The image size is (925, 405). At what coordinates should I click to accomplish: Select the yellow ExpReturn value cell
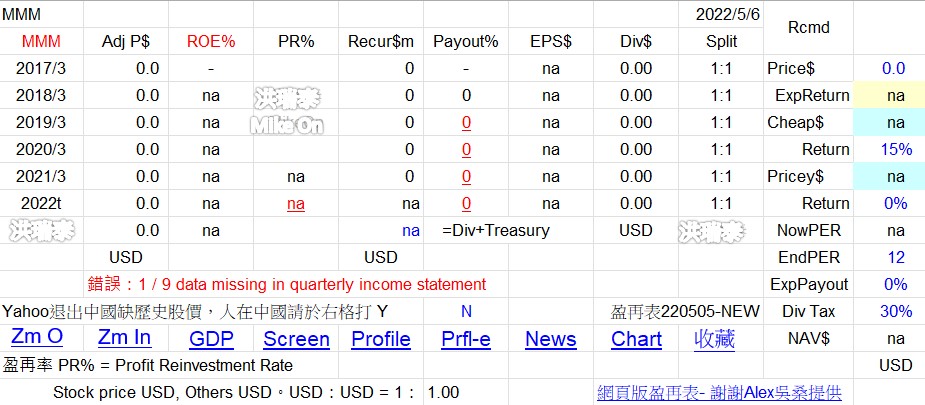(x=895, y=96)
